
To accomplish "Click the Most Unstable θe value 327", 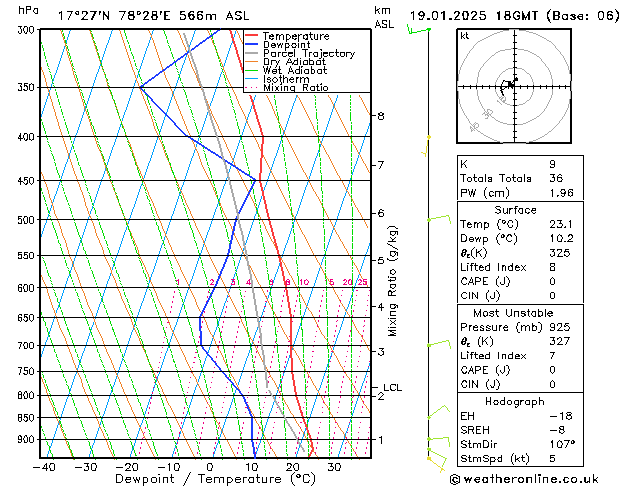I will coord(560,341).
